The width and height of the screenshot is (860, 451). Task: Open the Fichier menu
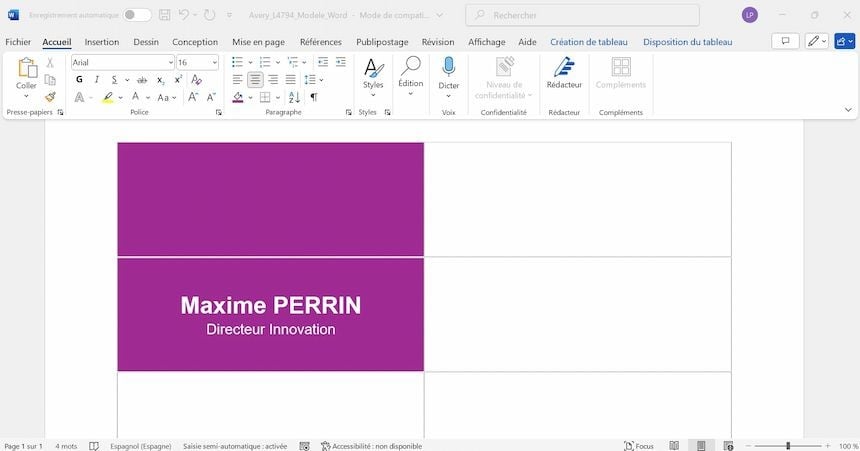coord(18,42)
